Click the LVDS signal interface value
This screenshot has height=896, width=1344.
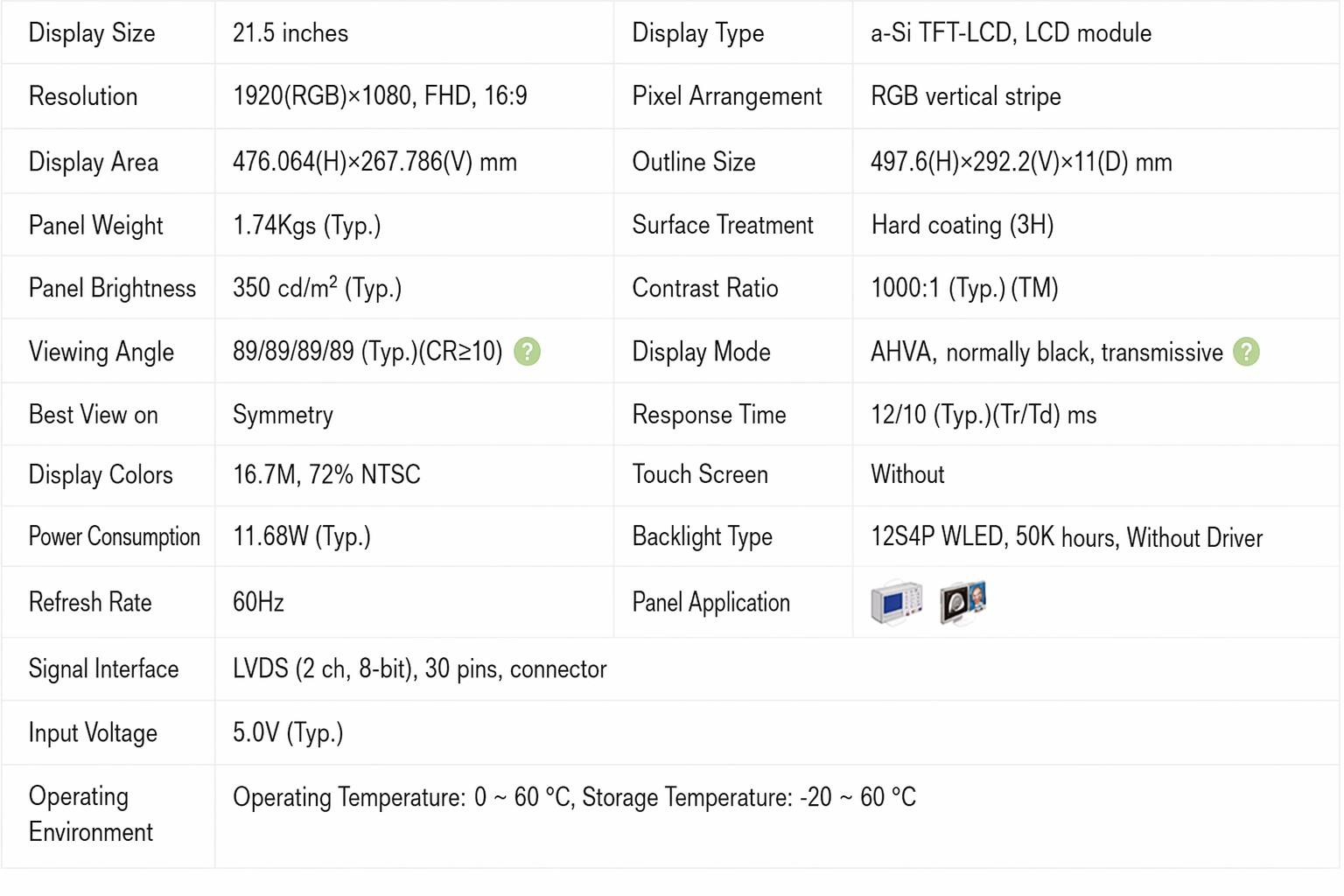[419, 669]
